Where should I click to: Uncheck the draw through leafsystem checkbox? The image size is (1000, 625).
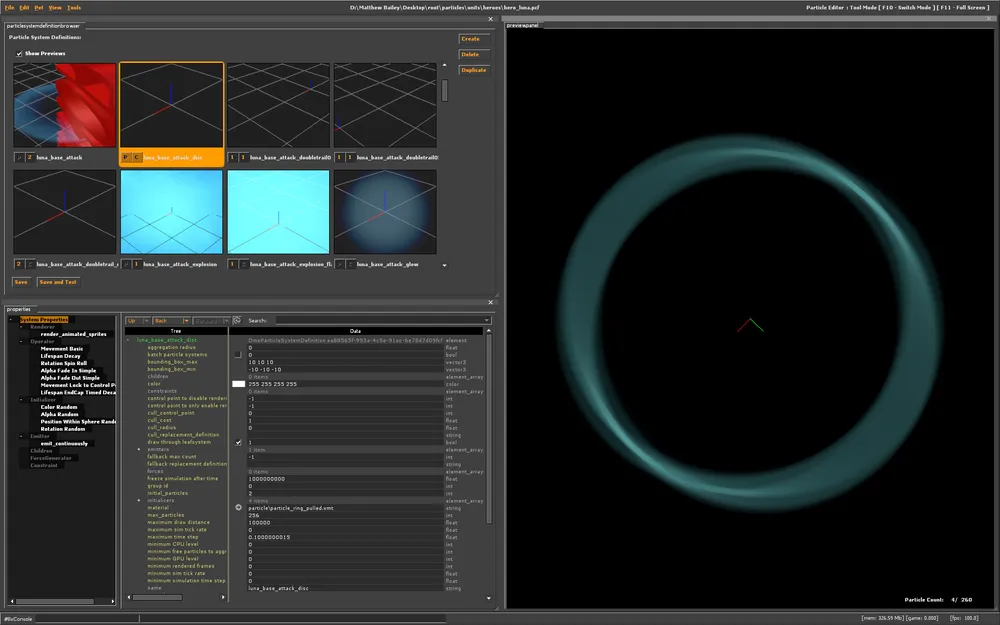tap(238, 442)
